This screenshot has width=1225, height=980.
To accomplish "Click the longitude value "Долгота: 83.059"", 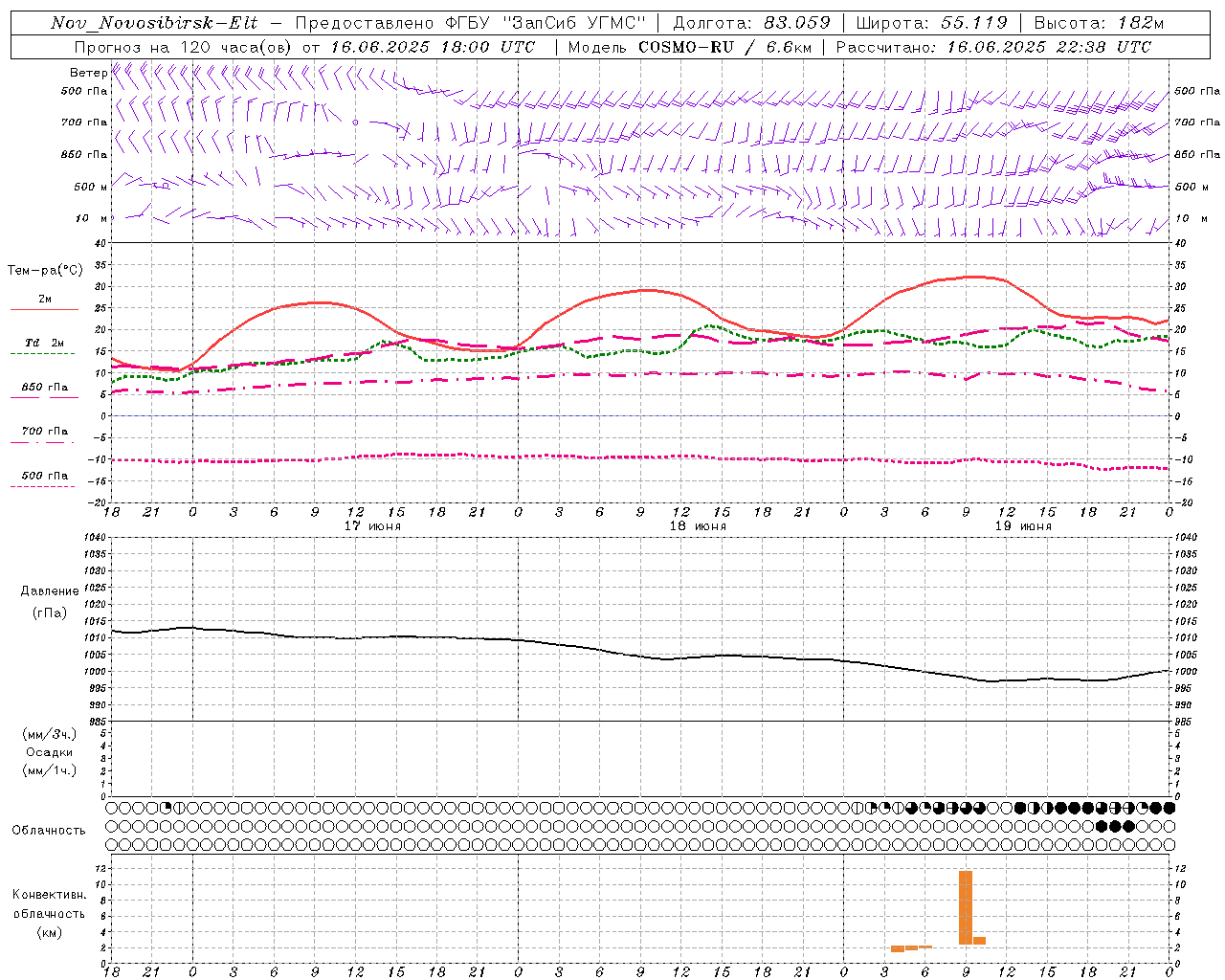I will [x=752, y=23].
